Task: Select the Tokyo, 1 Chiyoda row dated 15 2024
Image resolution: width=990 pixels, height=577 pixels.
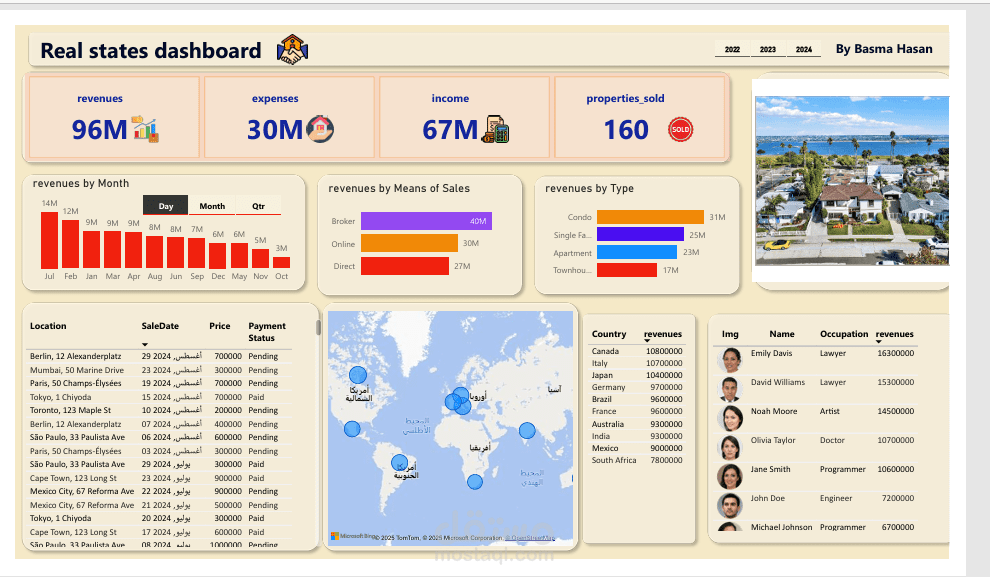Action: tap(159, 397)
